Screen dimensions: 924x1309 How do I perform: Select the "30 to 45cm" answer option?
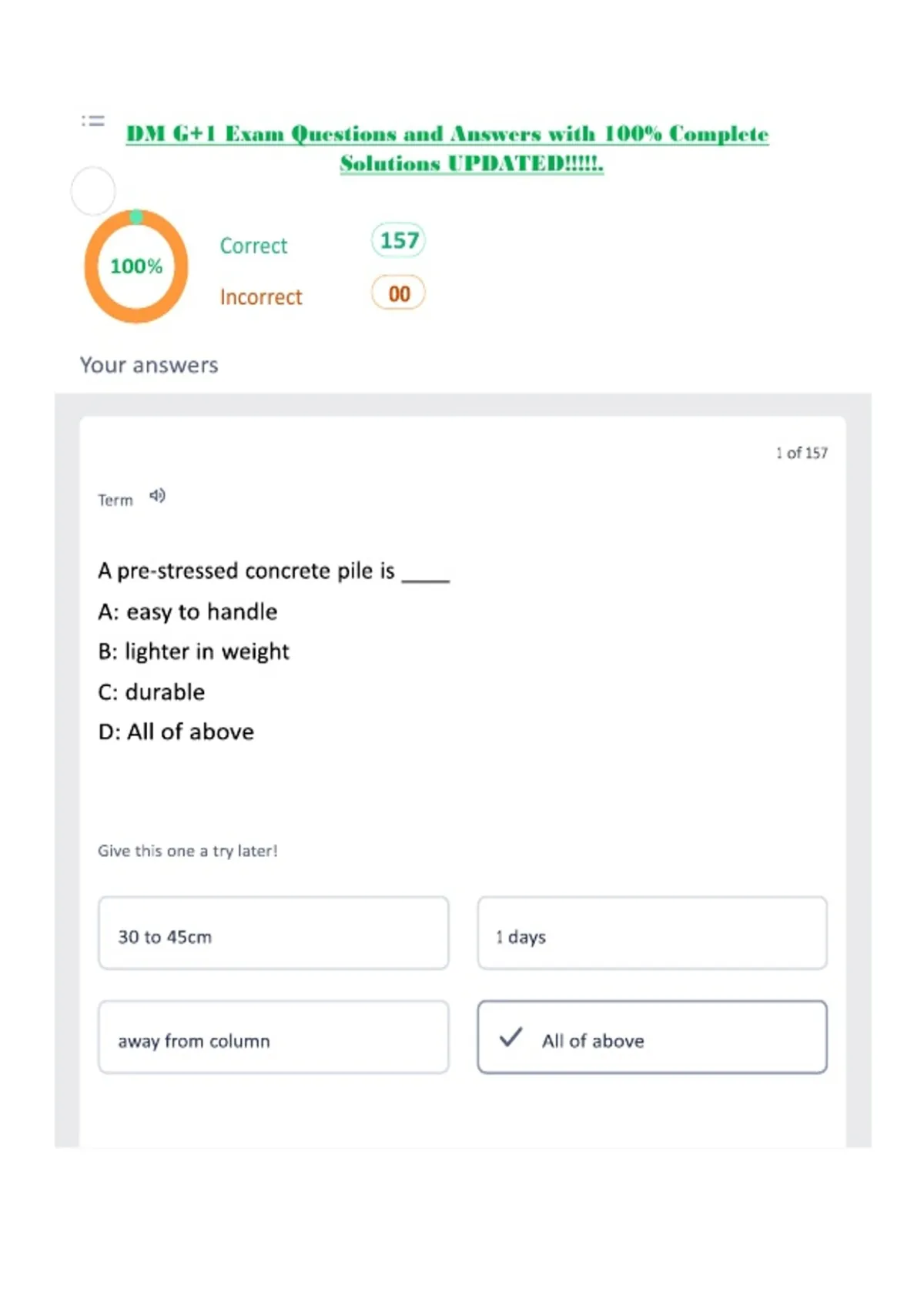pos(273,932)
